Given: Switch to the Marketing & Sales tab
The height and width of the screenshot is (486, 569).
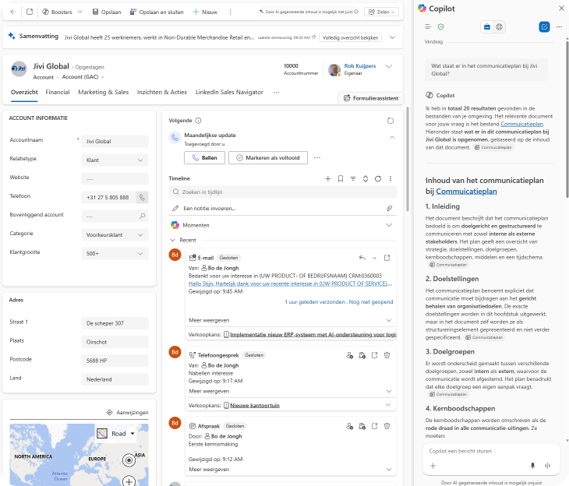Looking at the screenshot, I should click(x=103, y=92).
